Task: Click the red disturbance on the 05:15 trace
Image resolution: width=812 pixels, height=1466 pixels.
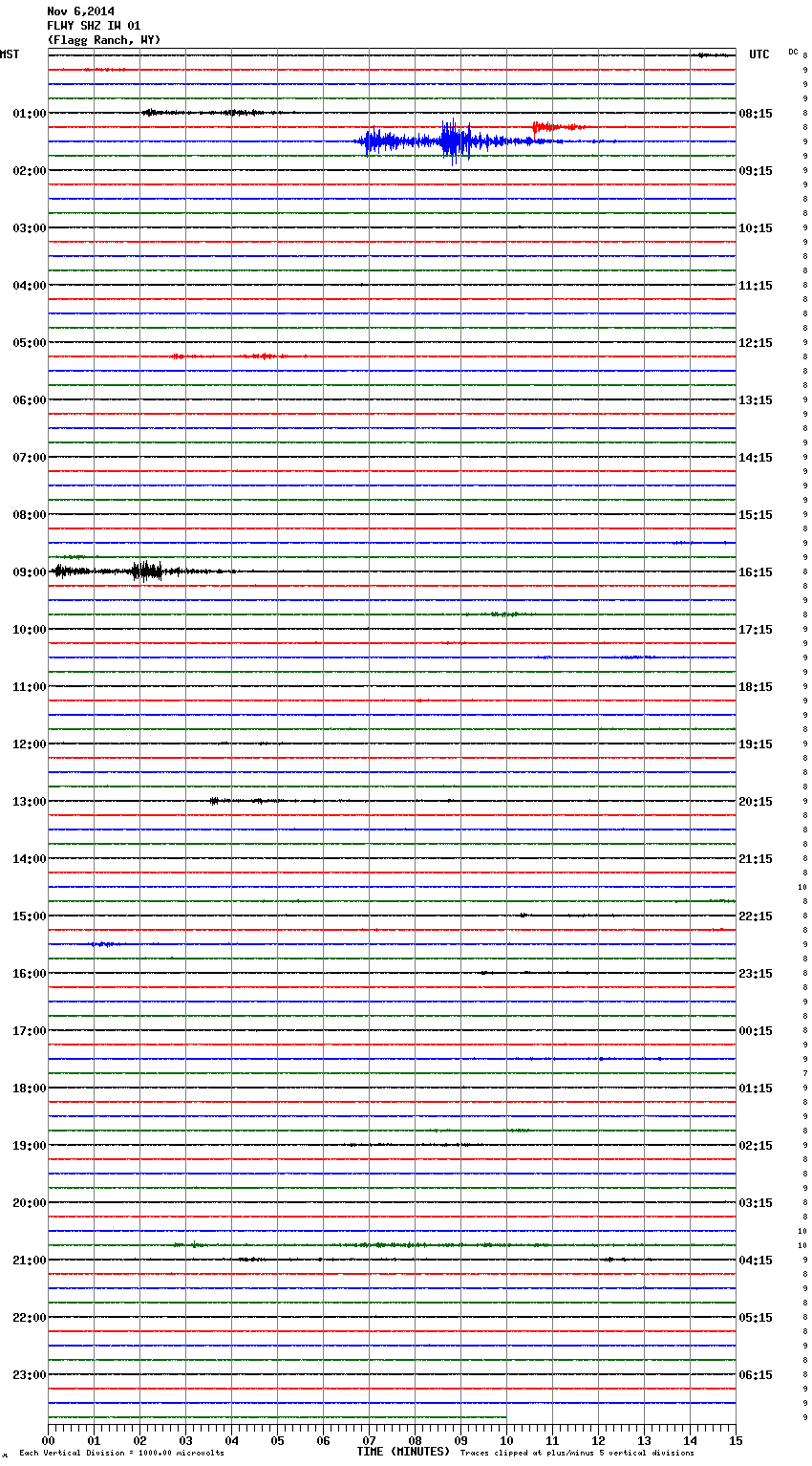Action: click(x=239, y=356)
